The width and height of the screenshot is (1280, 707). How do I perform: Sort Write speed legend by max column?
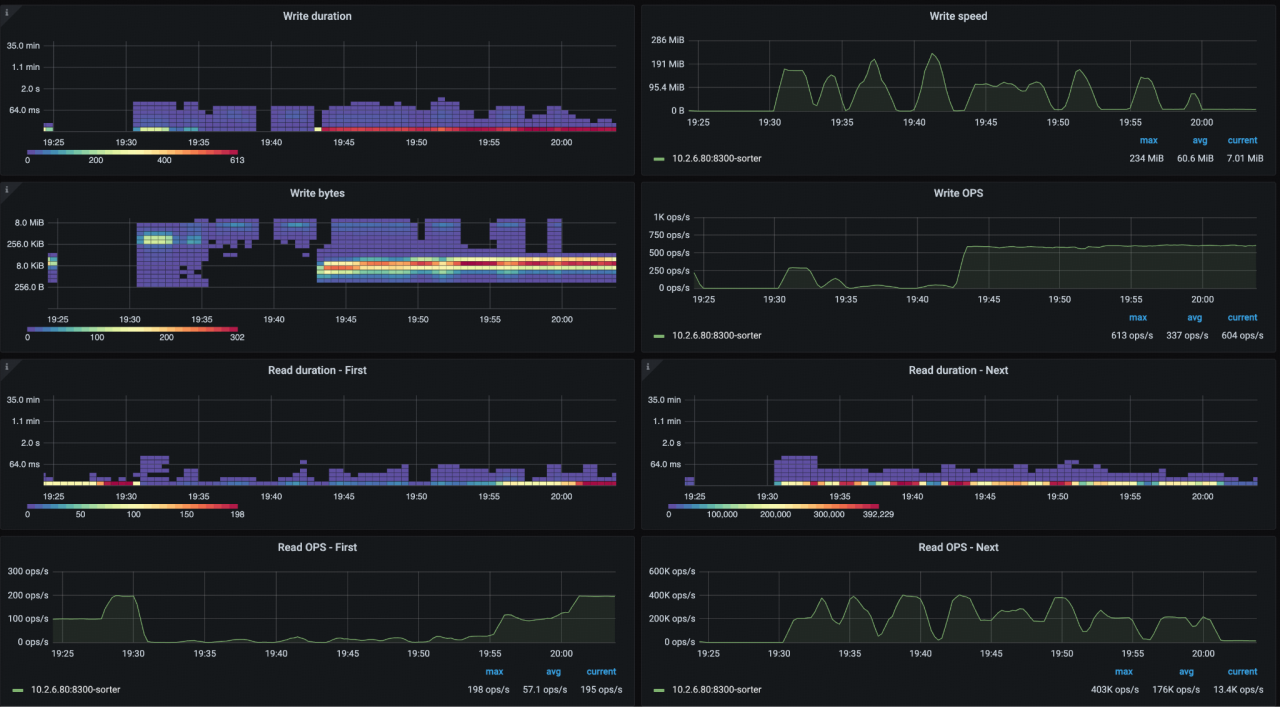click(x=1148, y=141)
